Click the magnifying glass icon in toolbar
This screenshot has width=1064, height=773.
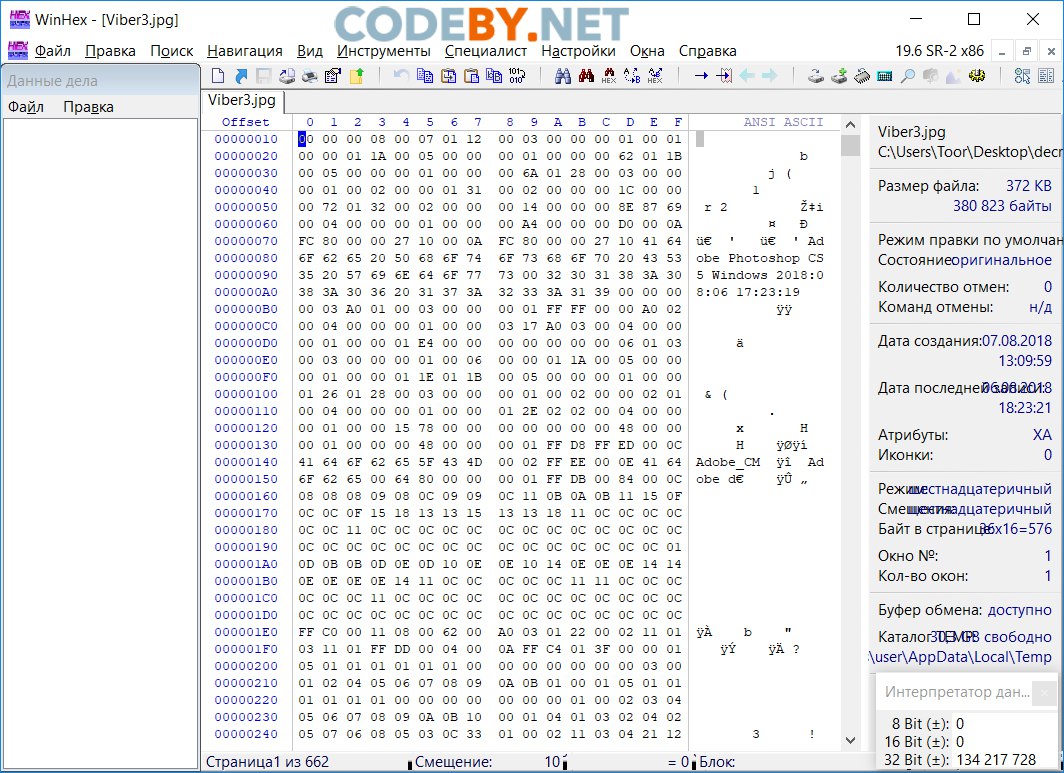tap(907, 75)
